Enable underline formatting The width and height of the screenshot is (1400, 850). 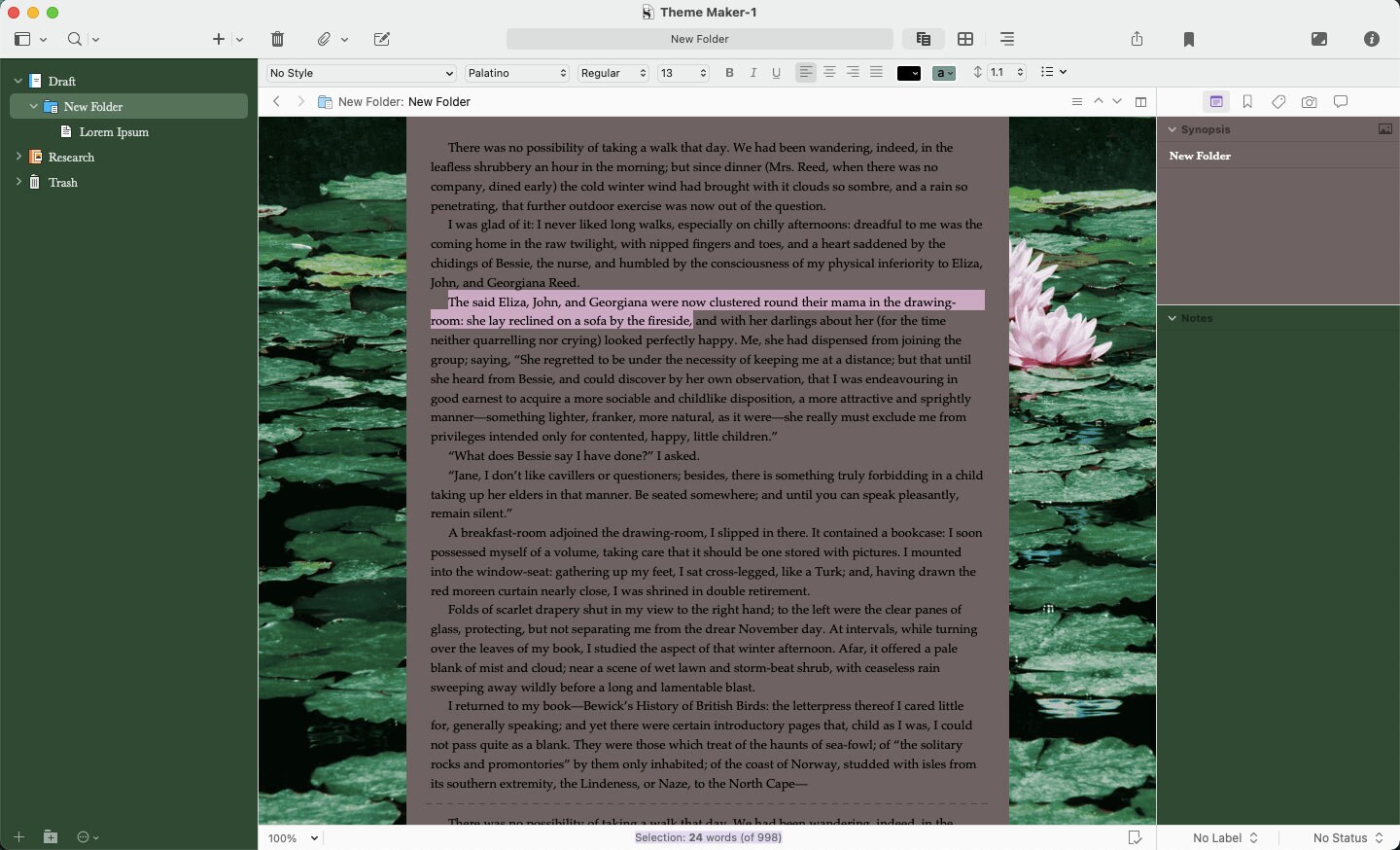tap(777, 72)
